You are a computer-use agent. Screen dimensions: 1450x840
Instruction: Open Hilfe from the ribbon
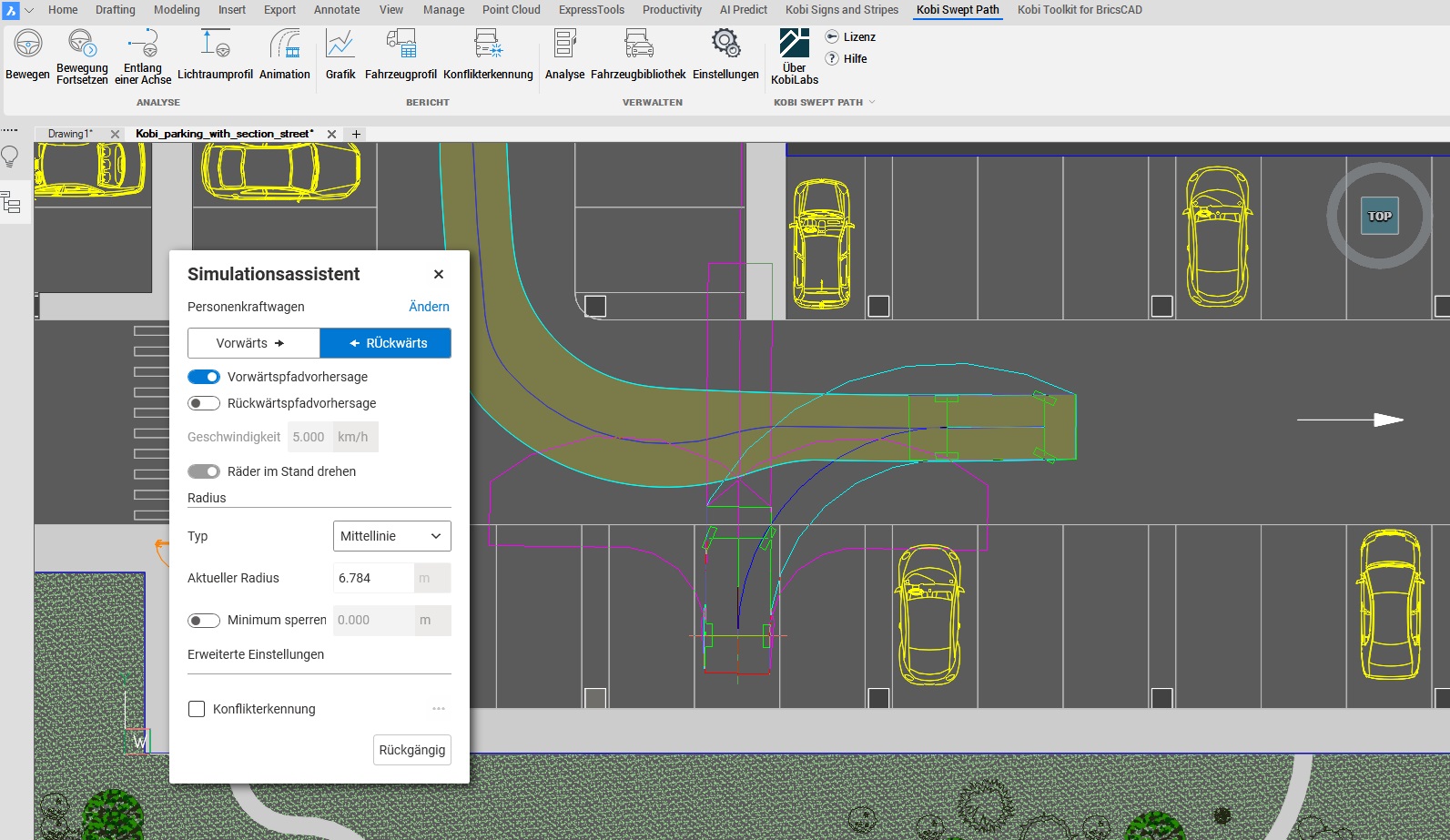(847, 59)
